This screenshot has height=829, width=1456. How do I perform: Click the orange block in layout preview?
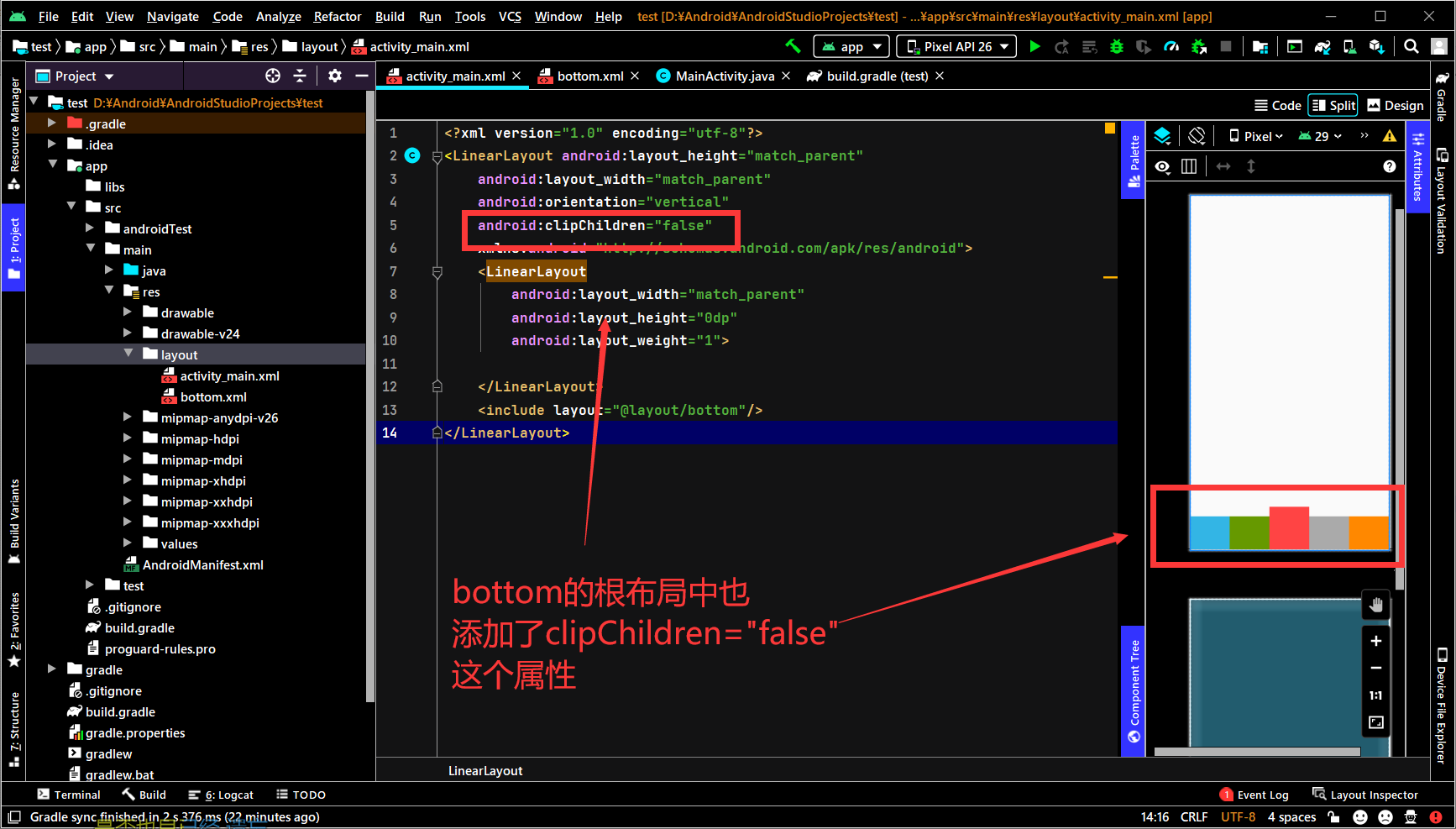click(1369, 533)
